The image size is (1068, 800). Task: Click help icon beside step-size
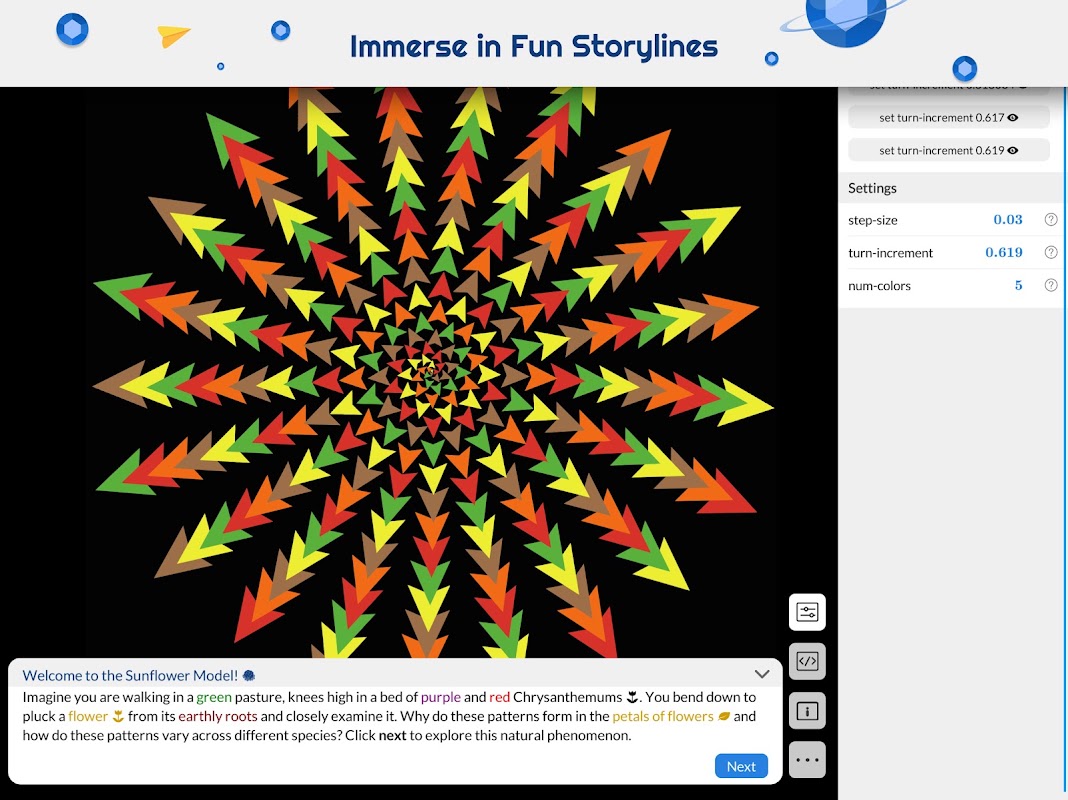[1051, 219]
